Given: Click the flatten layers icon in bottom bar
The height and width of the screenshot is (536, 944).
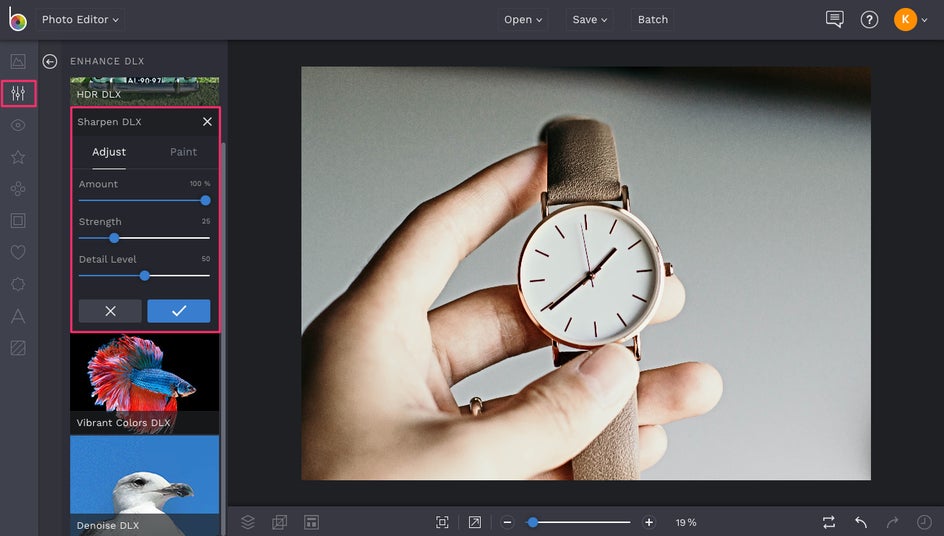Looking at the screenshot, I should pyautogui.click(x=279, y=522).
